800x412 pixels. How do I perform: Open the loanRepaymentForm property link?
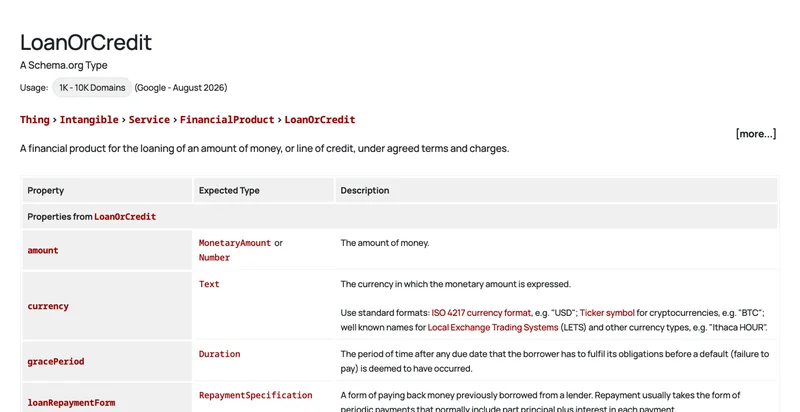(x=71, y=403)
